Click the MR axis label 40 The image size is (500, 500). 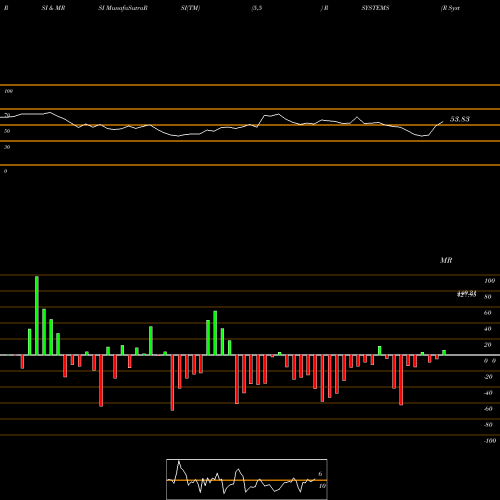click(x=488, y=329)
